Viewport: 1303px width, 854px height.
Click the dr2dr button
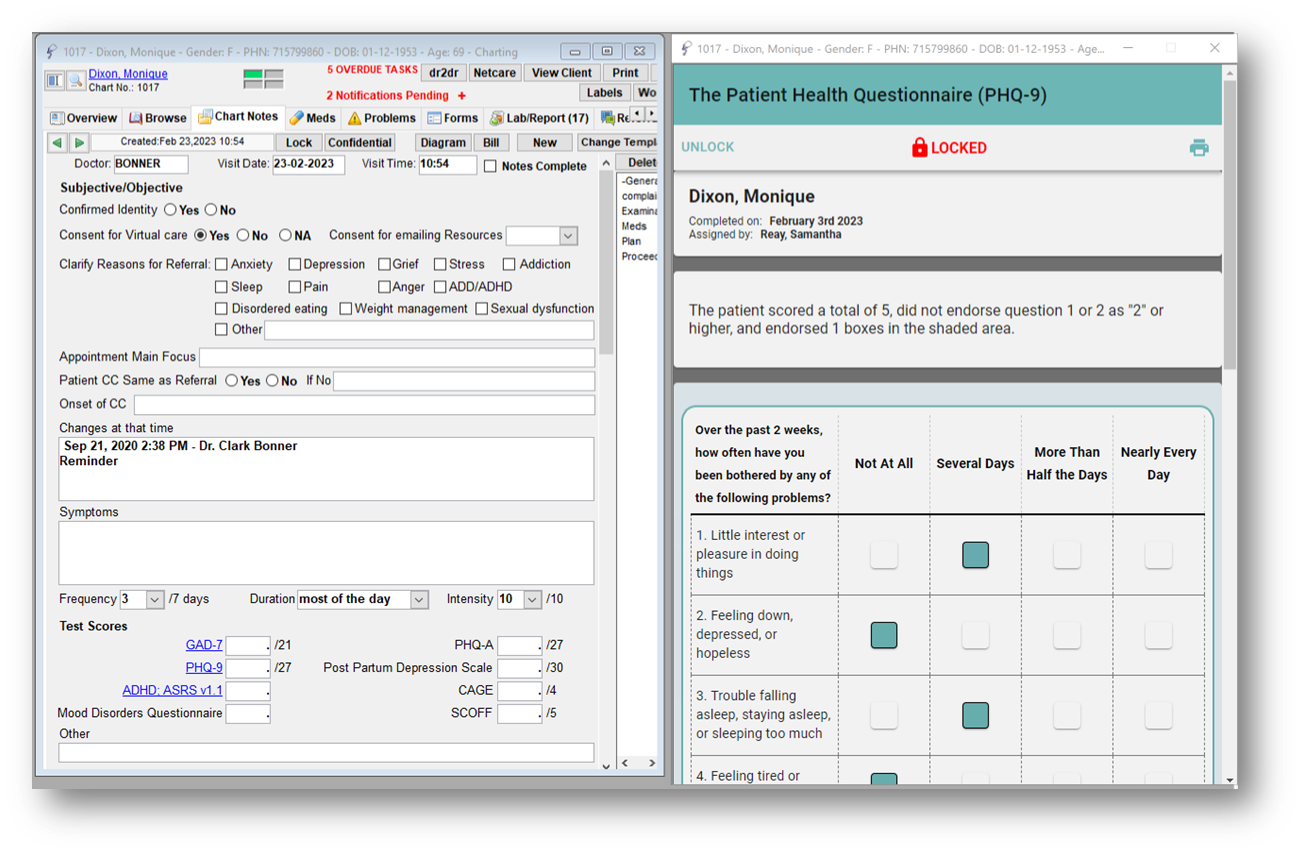click(x=443, y=73)
